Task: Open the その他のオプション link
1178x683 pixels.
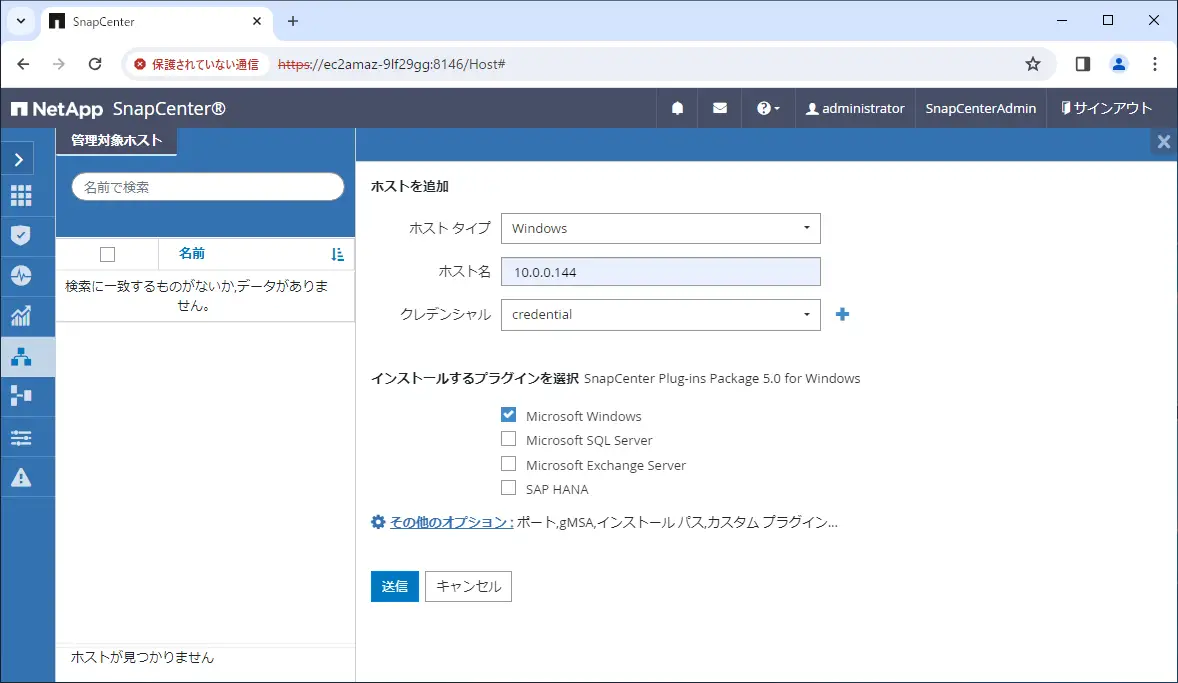Action: [x=451, y=522]
